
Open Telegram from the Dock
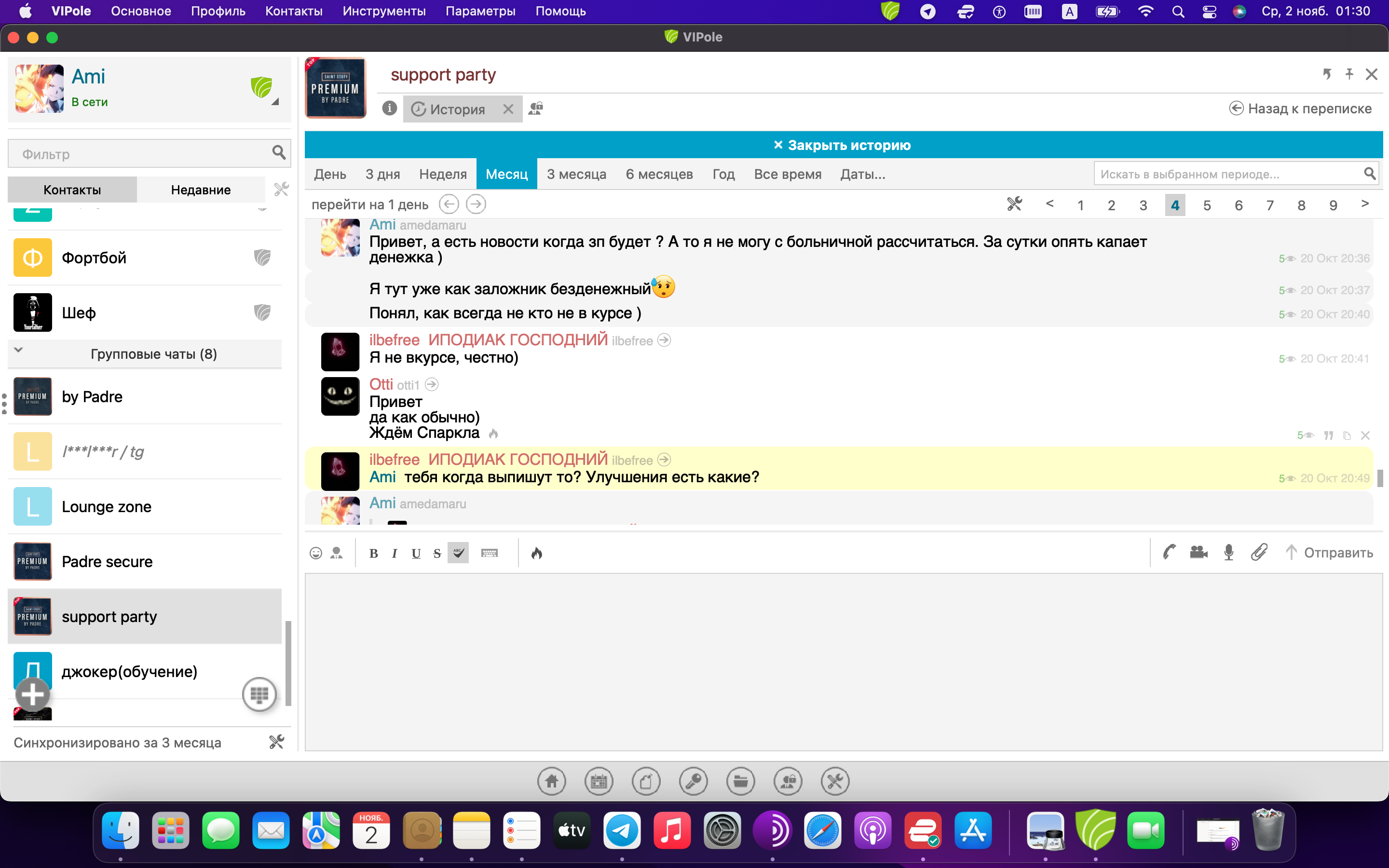tap(622, 831)
